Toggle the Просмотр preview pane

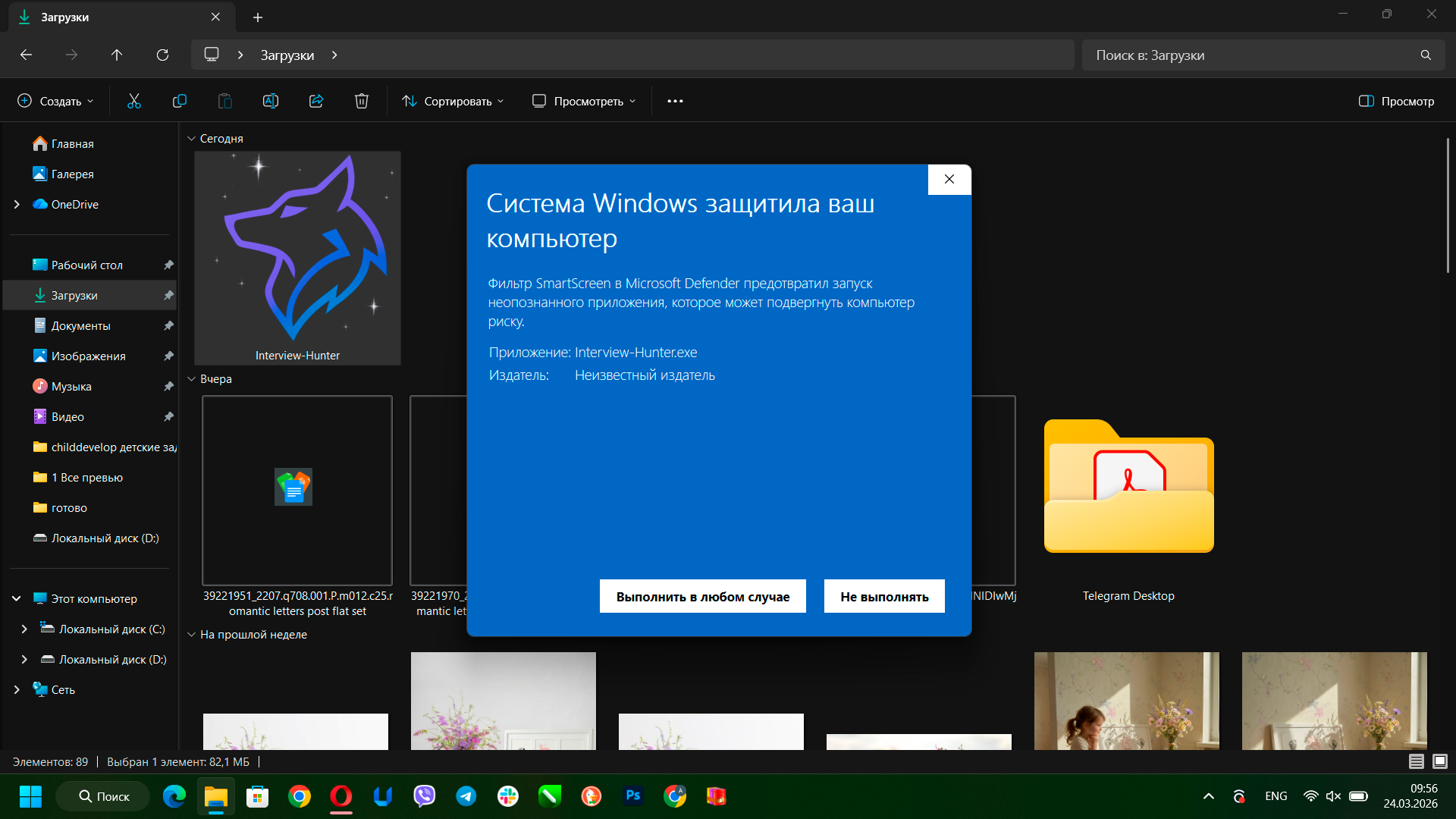[x=1396, y=101]
